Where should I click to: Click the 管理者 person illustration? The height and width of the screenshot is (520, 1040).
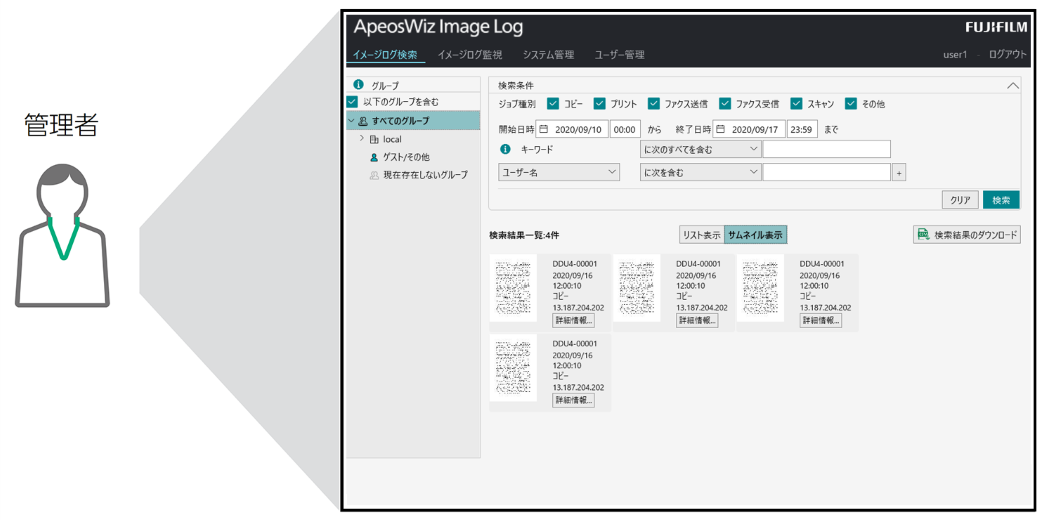tap(62, 235)
